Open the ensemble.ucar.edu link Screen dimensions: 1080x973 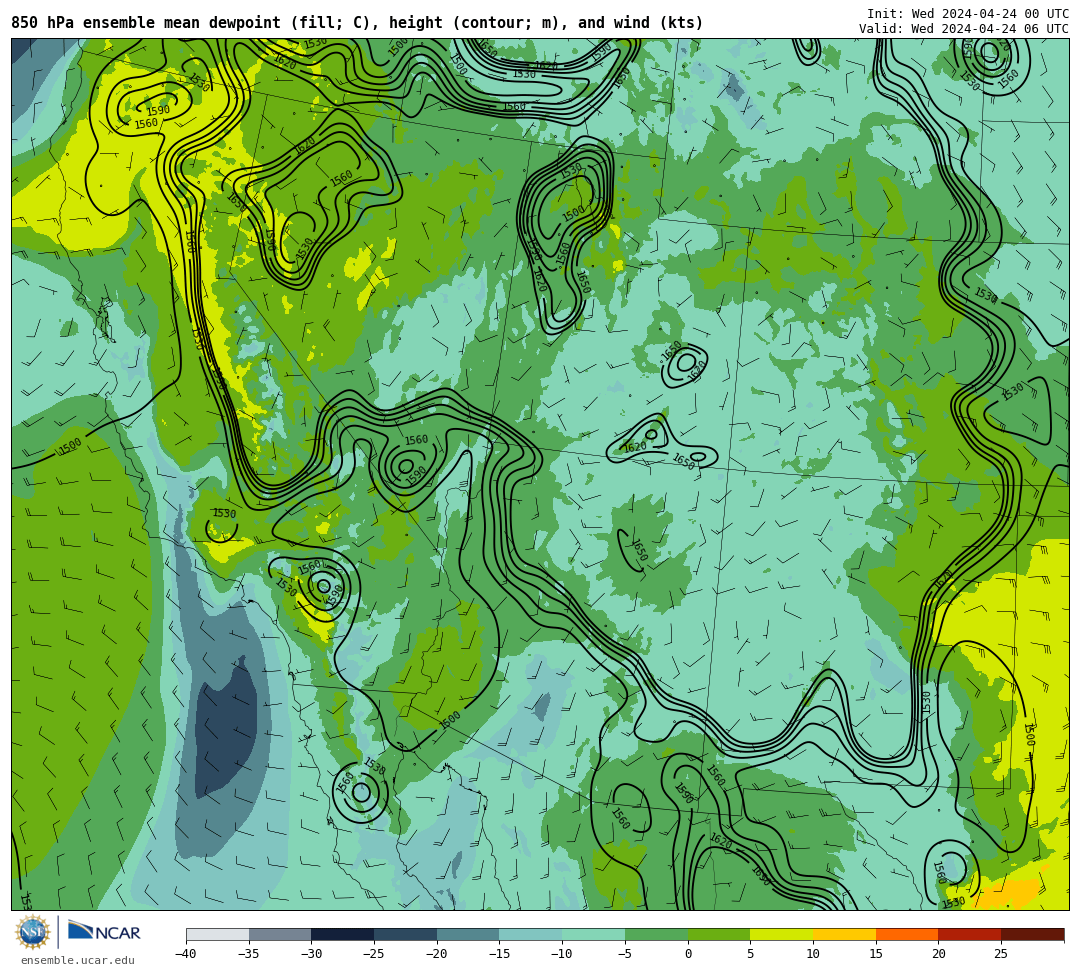point(78,960)
